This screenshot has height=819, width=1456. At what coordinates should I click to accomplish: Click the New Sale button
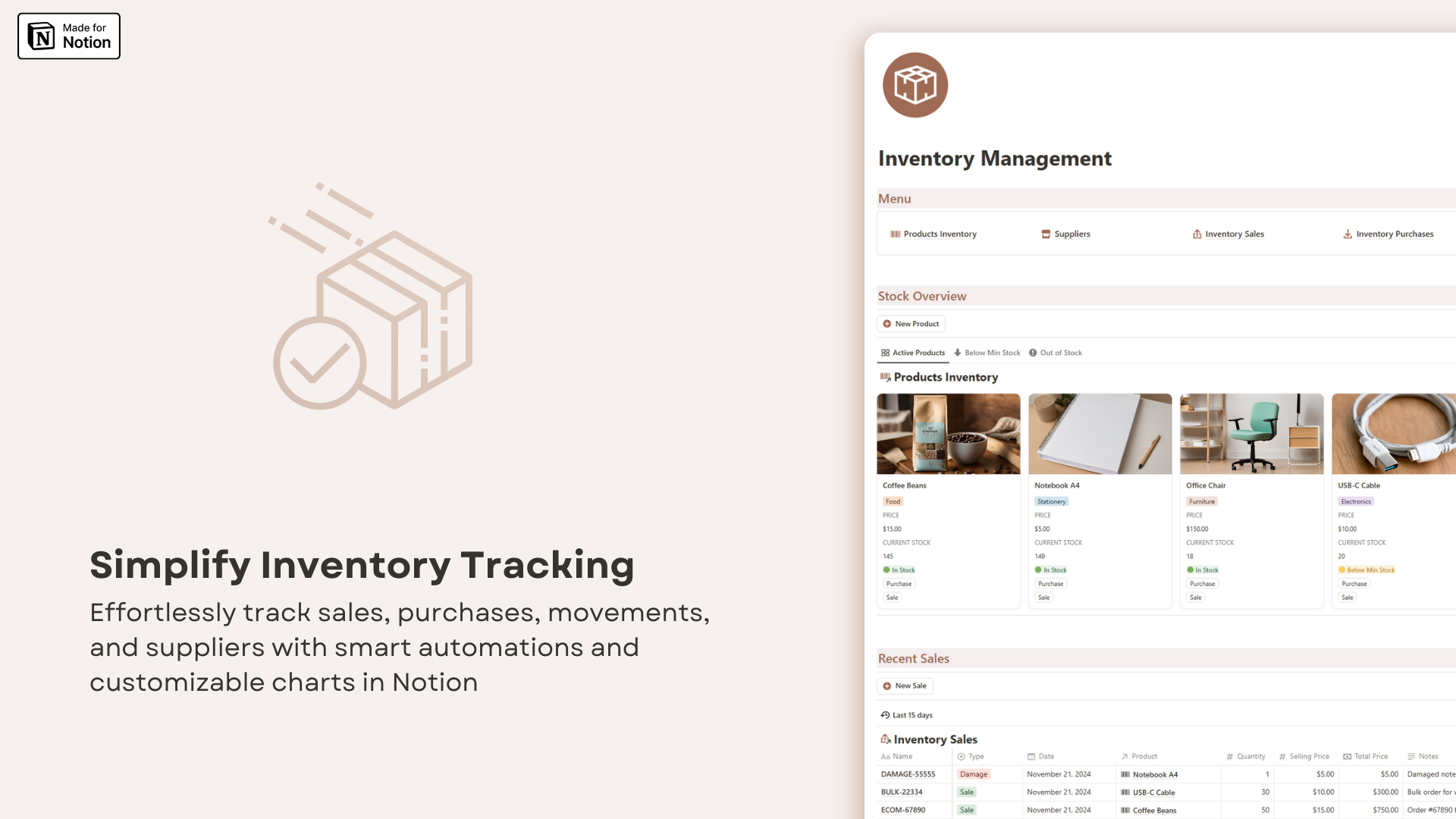coord(905,685)
